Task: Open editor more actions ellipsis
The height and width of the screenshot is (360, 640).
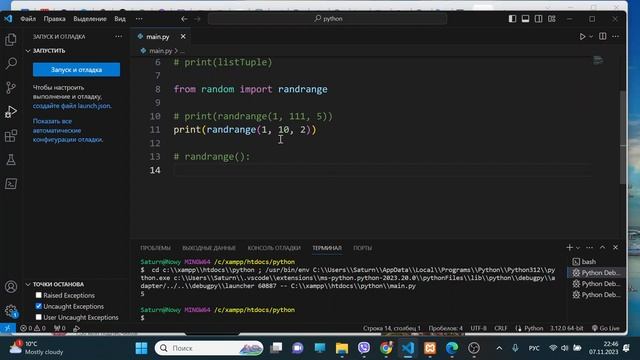Action: coord(616,36)
